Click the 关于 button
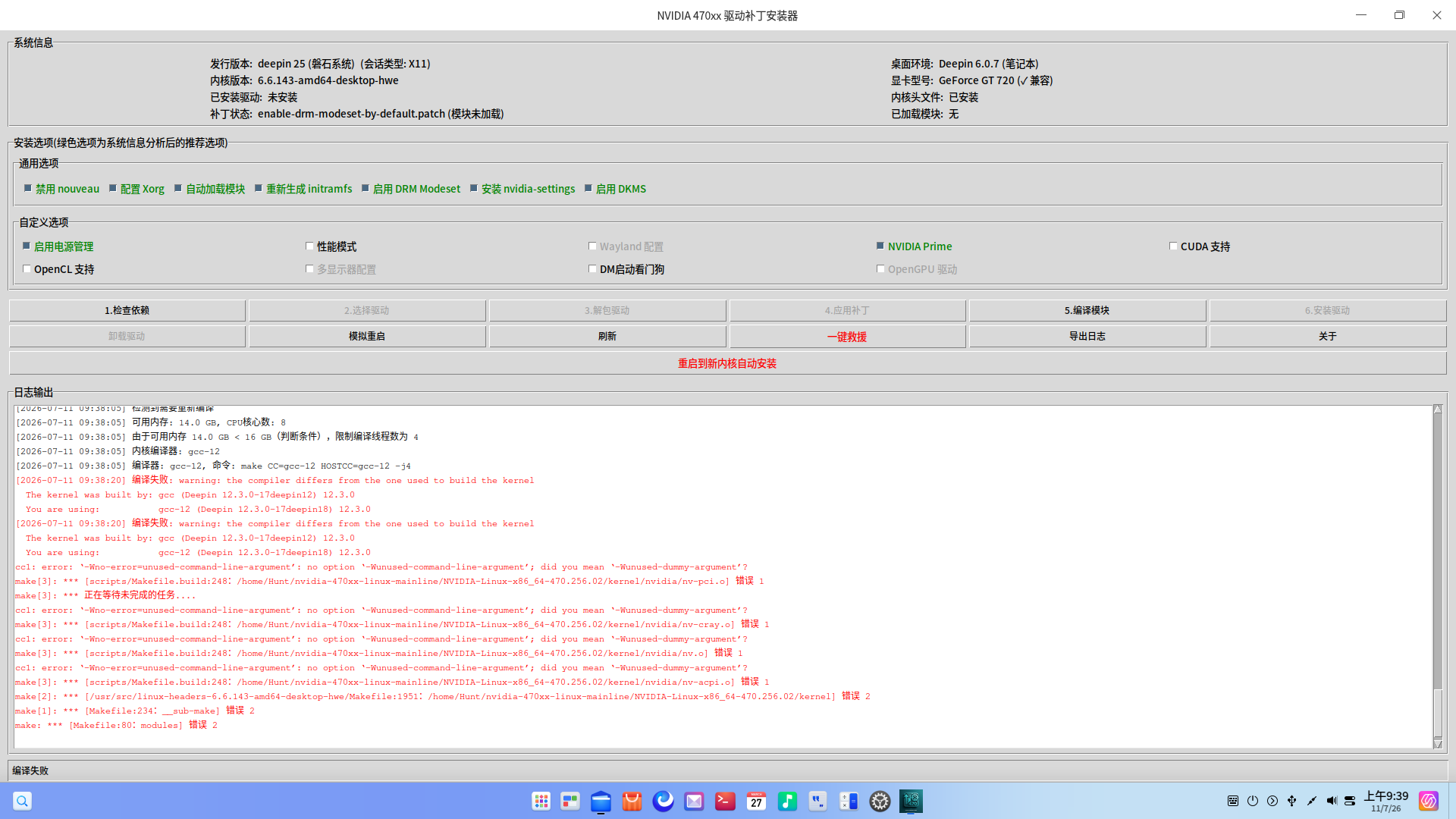This screenshot has width=1456, height=819. tap(1328, 336)
